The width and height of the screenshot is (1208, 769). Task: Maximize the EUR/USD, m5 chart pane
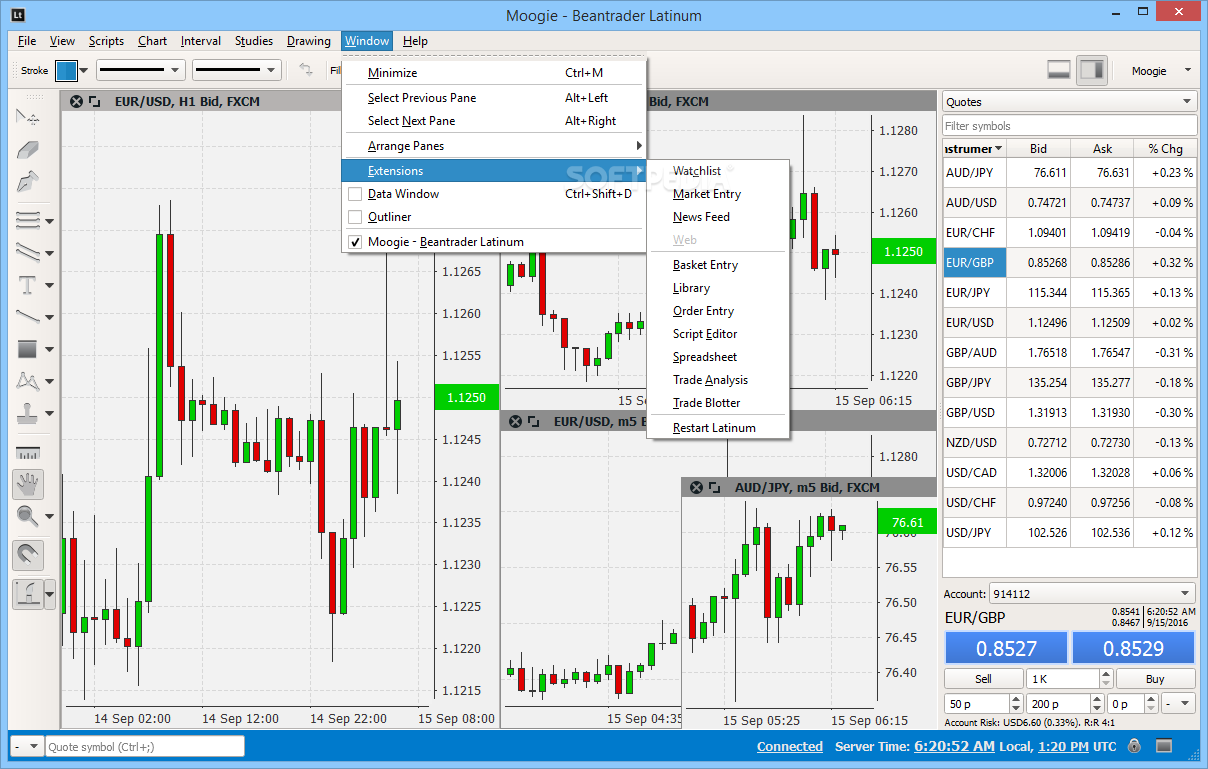[534, 422]
